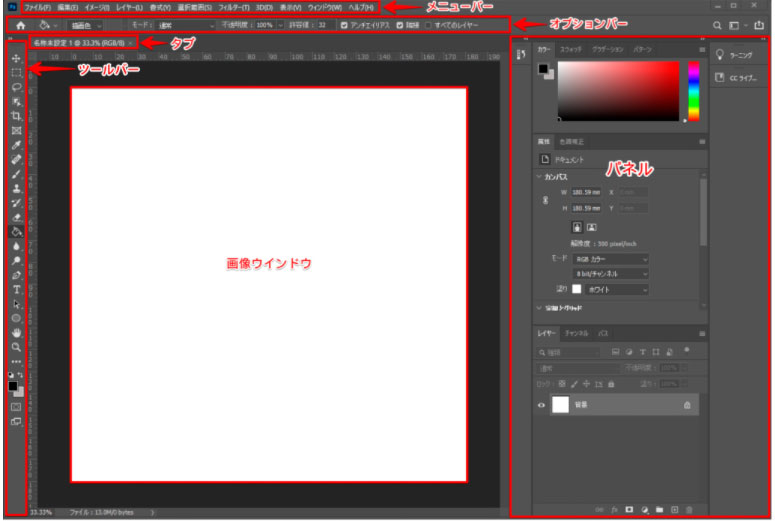Open the RGB カラー mode dropdown
This screenshot has height=521, width=775.
(610, 260)
